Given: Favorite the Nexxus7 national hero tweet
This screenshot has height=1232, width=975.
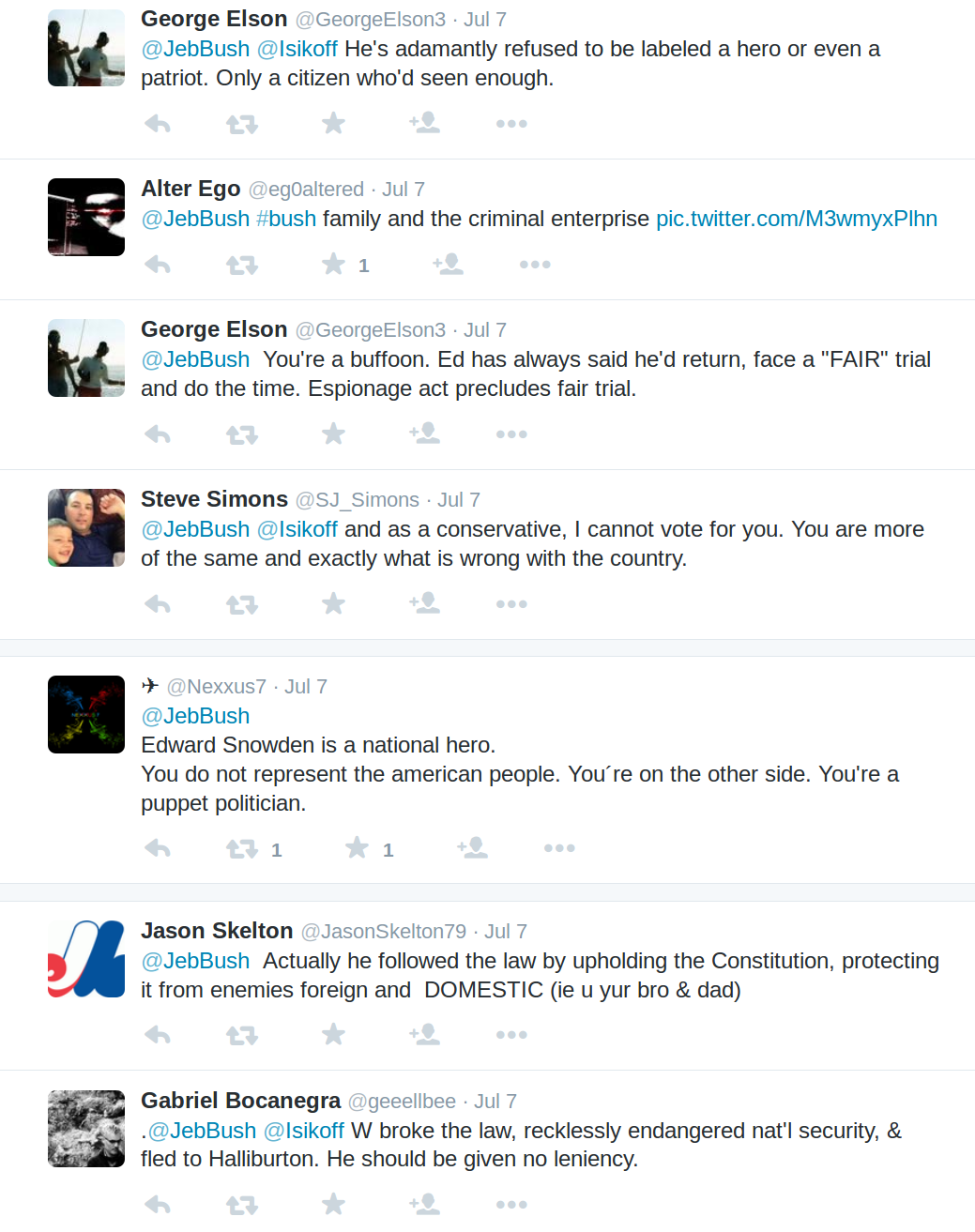Looking at the screenshot, I should (357, 848).
